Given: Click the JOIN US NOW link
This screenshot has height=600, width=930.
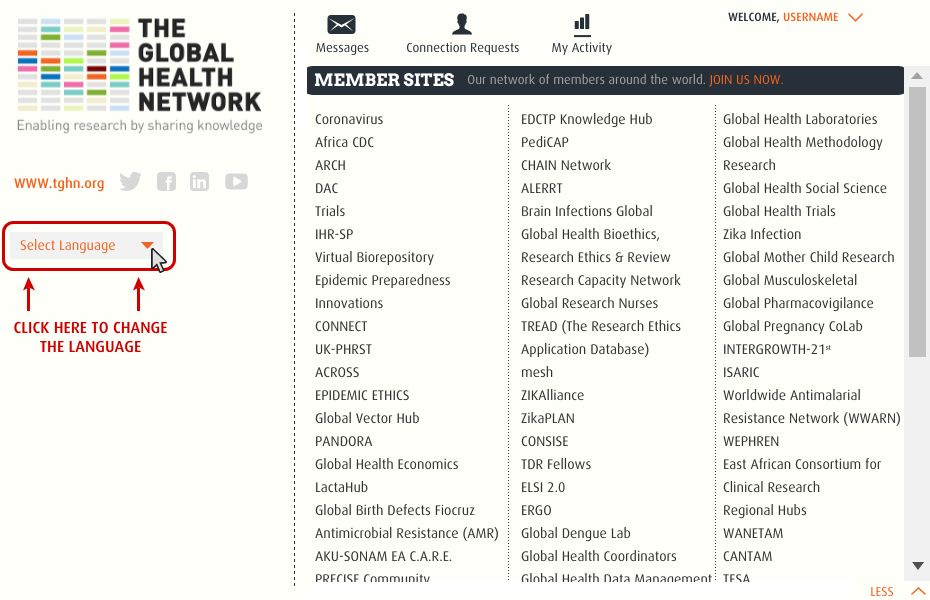Looking at the screenshot, I should click(x=746, y=80).
